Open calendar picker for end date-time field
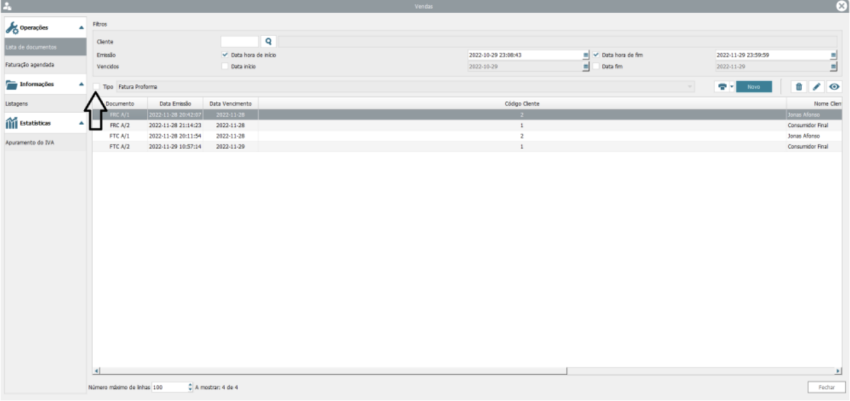The image size is (850, 401). pyautogui.click(x=833, y=55)
